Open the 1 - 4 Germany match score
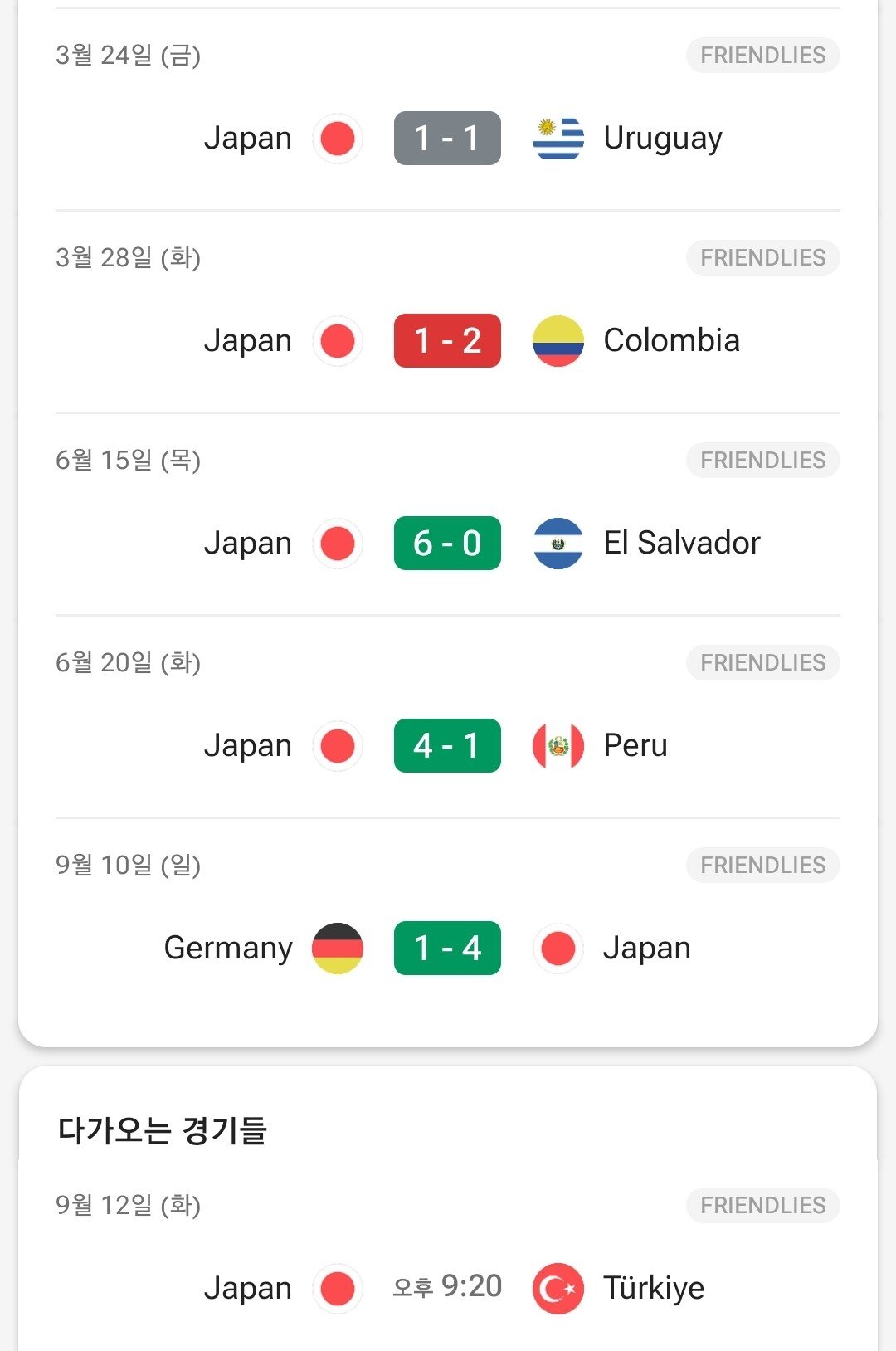896x1351 pixels. (x=447, y=949)
